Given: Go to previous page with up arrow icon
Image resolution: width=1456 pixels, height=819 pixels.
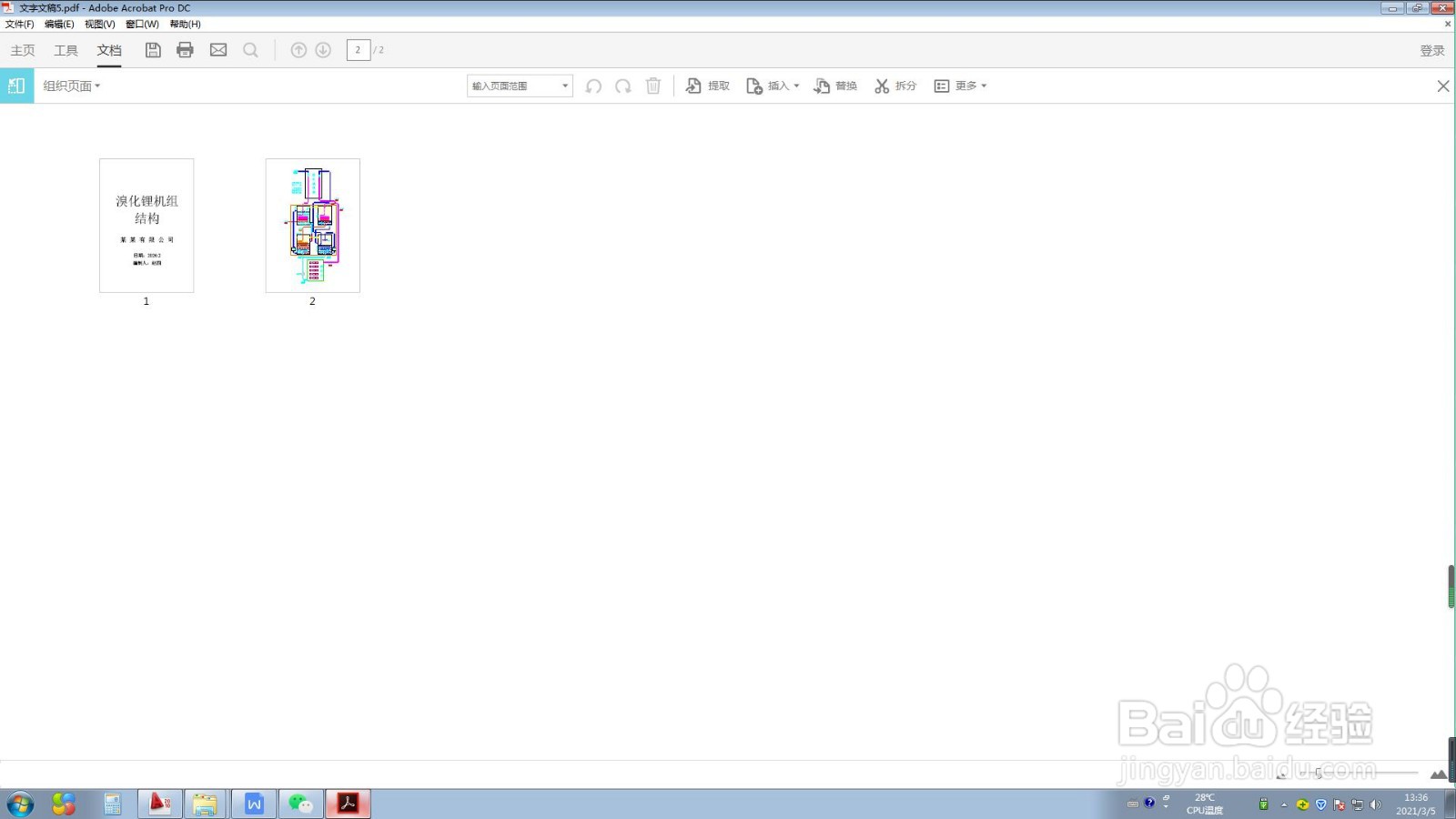Looking at the screenshot, I should click(x=298, y=50).
